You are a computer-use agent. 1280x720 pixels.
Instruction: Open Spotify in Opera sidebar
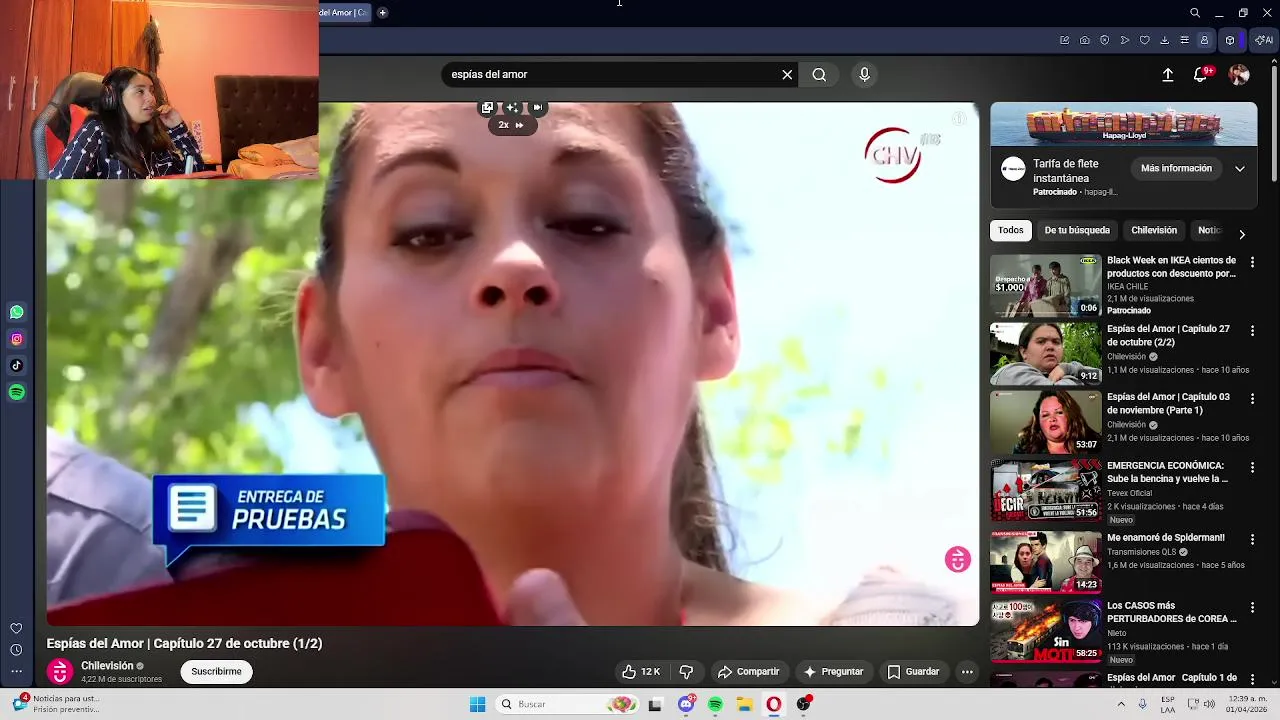click(x=16, y=393)
